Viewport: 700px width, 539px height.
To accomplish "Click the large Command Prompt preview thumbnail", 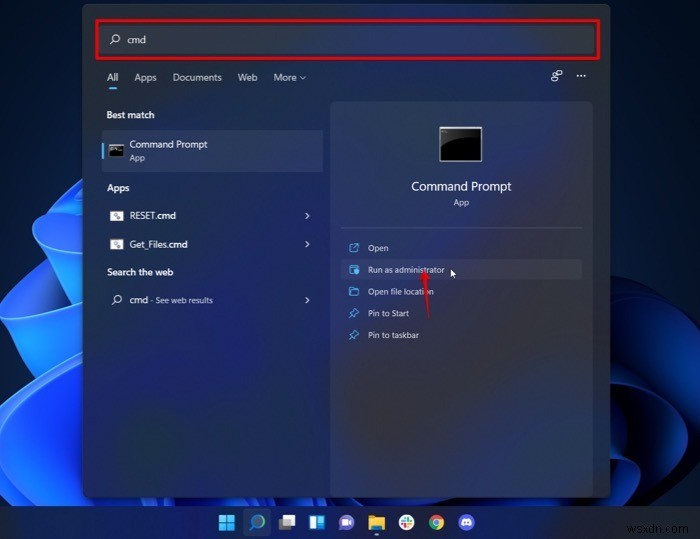I will coord(461,144).
